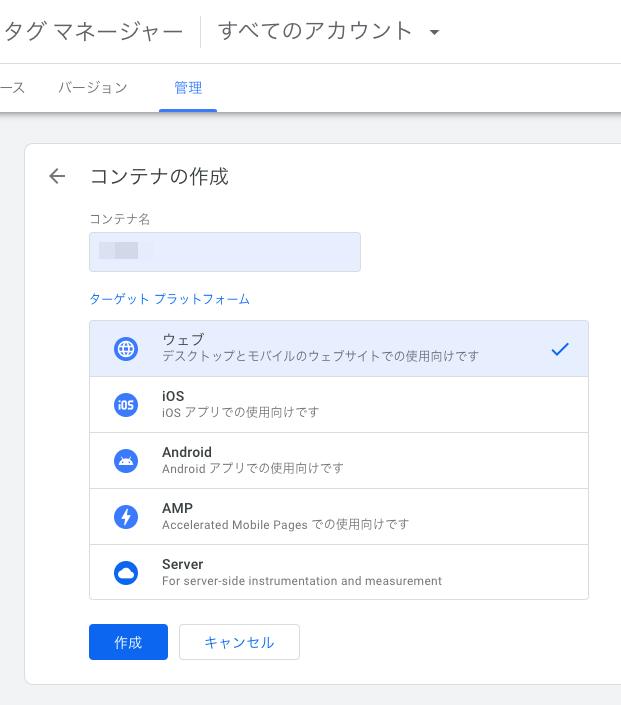Click the 作成 button

tap(128, 642)
